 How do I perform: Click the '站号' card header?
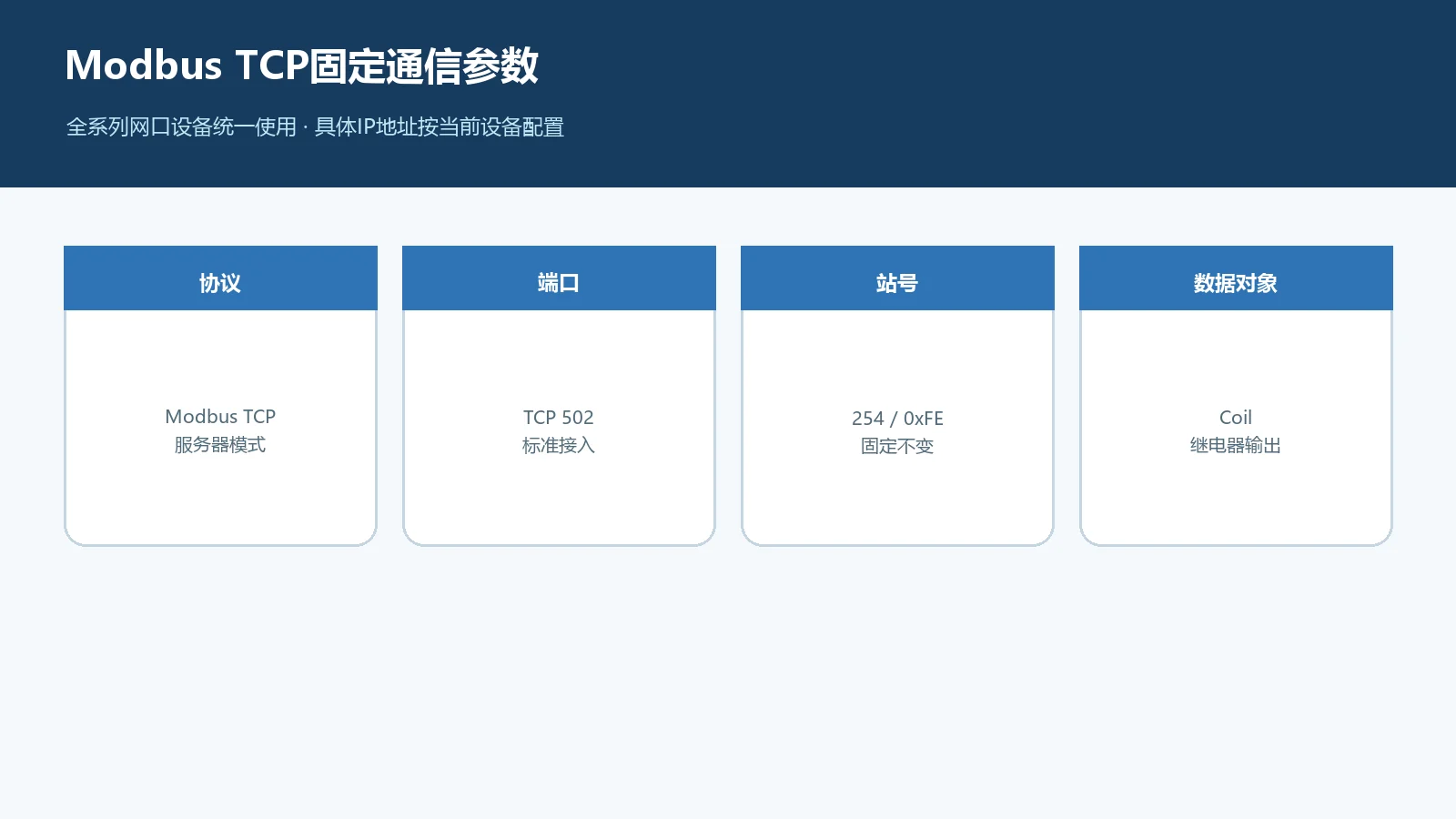(897, 278)
